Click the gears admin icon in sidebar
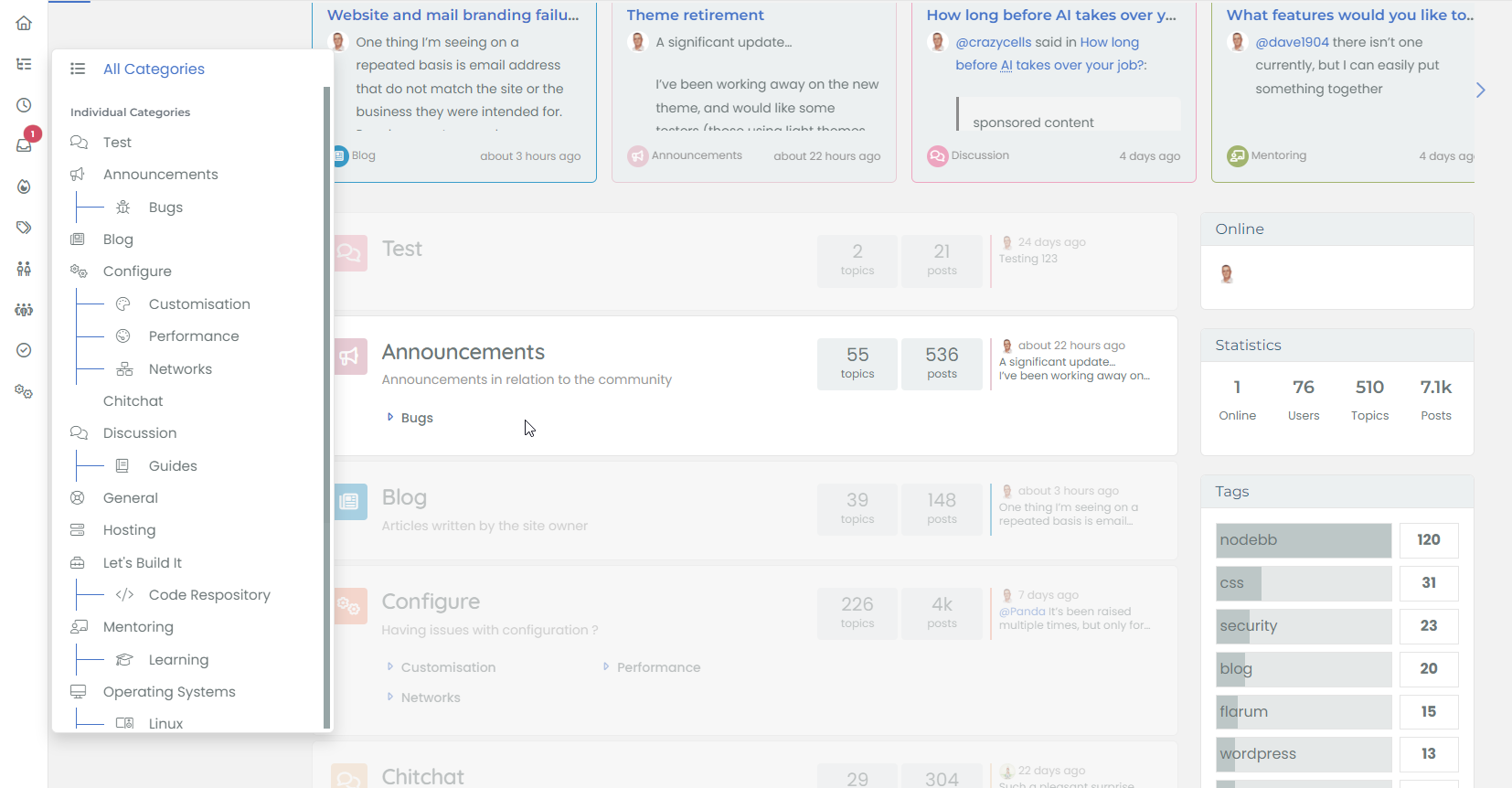Screen dimensions: 1512x788 click(x=24, y=391)
